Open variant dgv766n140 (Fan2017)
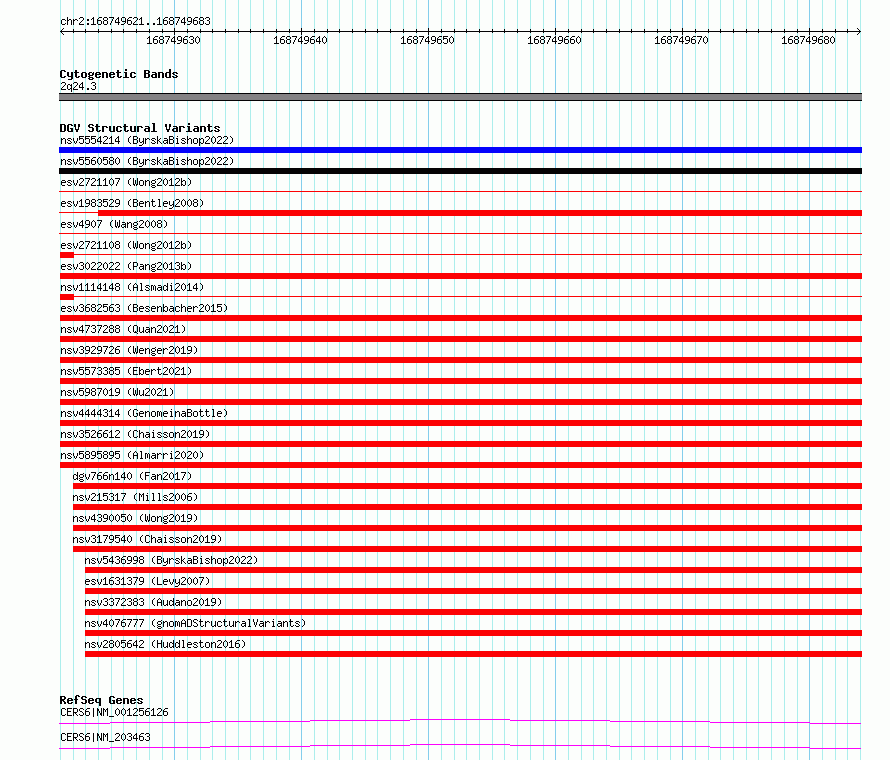The height and width of the screenshot is (760, 890). [132, 476]
